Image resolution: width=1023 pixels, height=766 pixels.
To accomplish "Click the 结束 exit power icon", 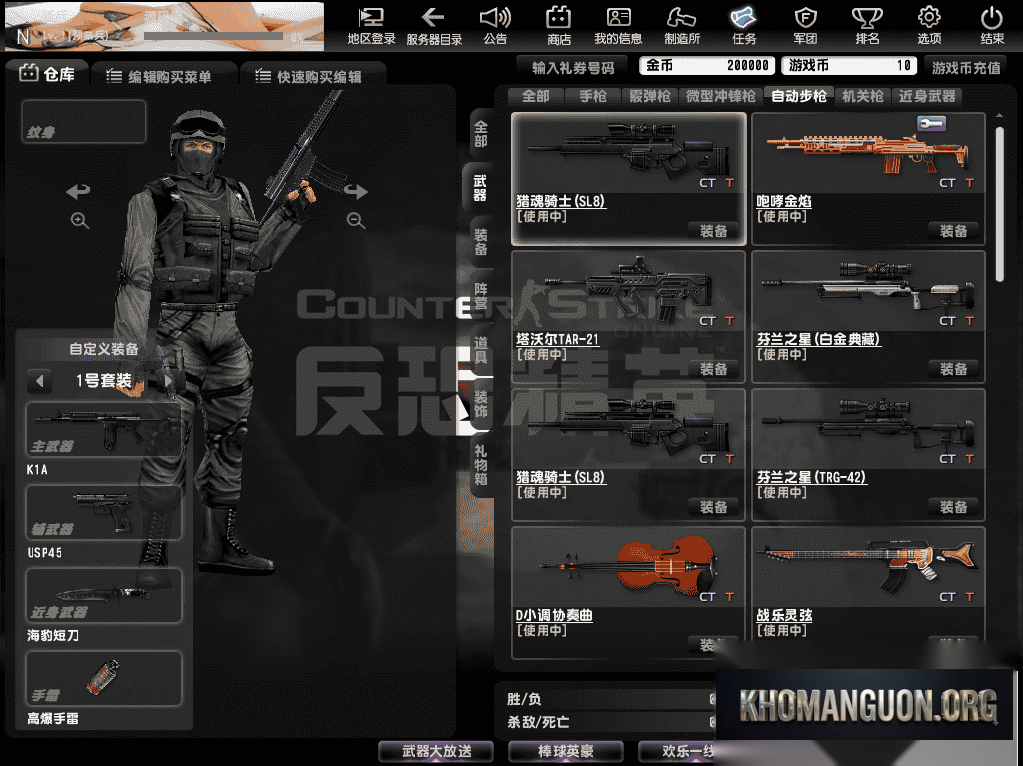I will (x=992, y=26).
